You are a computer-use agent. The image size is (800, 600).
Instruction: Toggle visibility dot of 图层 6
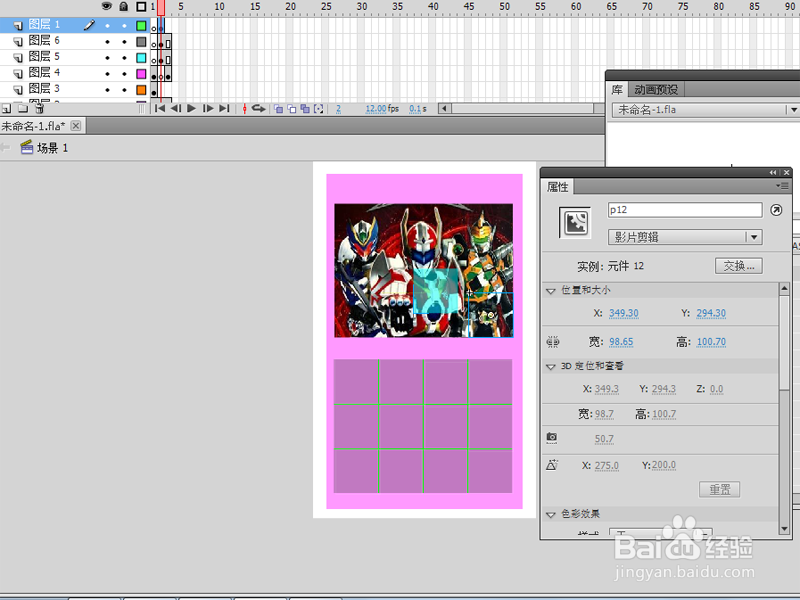[107, 42]
